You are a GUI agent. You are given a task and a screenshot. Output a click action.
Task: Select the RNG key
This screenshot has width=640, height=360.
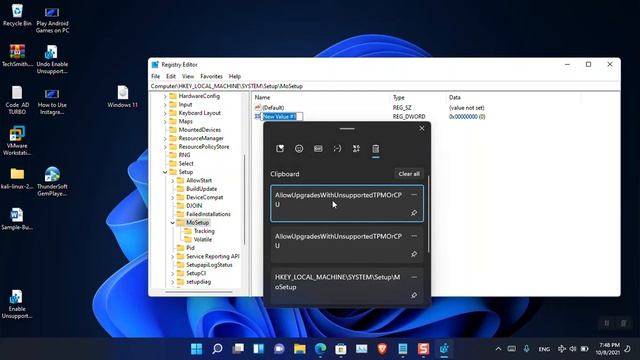click(184, 155)
